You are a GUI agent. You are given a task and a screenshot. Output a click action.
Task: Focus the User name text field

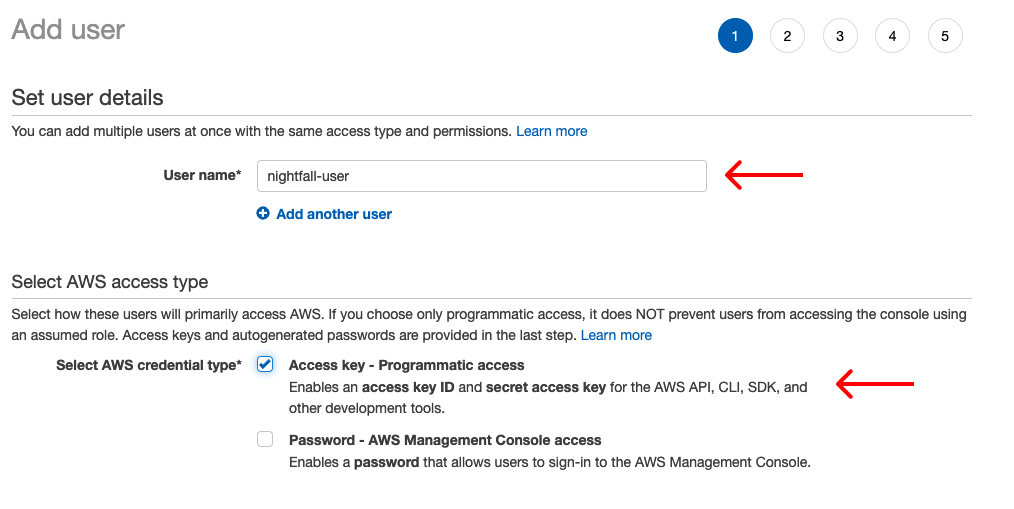point(481,176)
